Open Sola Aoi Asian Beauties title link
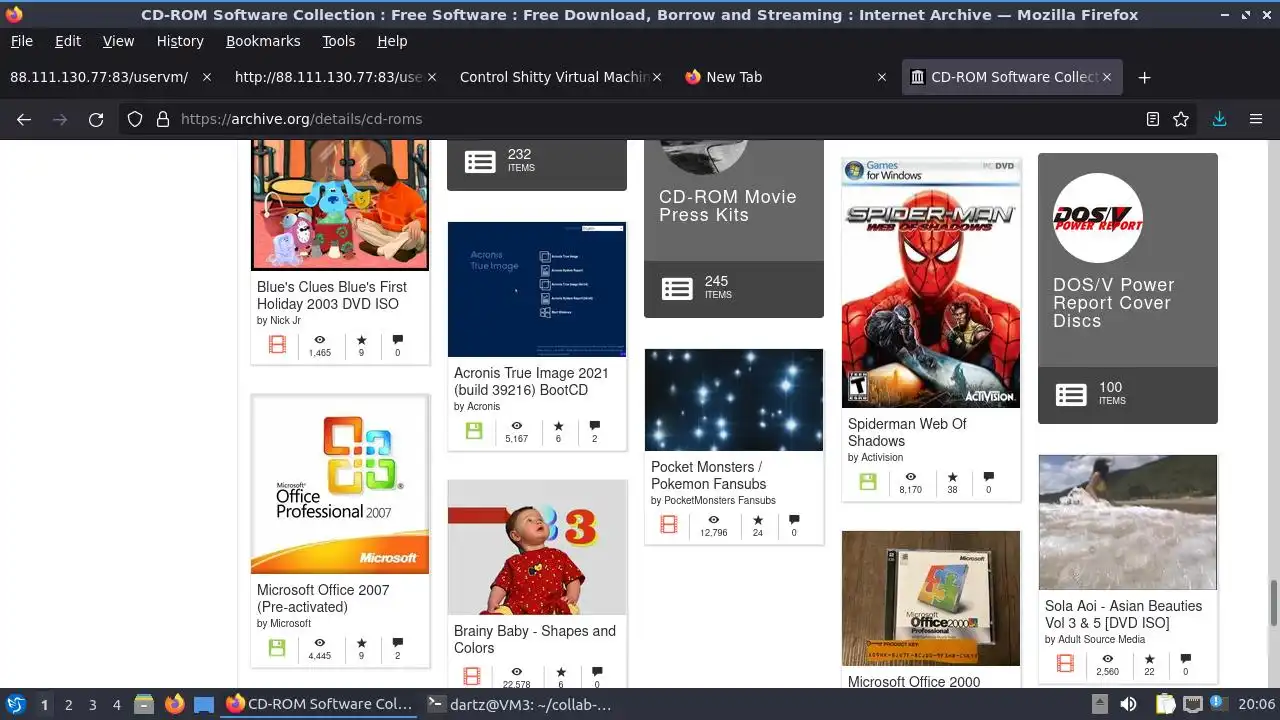 1124,614
